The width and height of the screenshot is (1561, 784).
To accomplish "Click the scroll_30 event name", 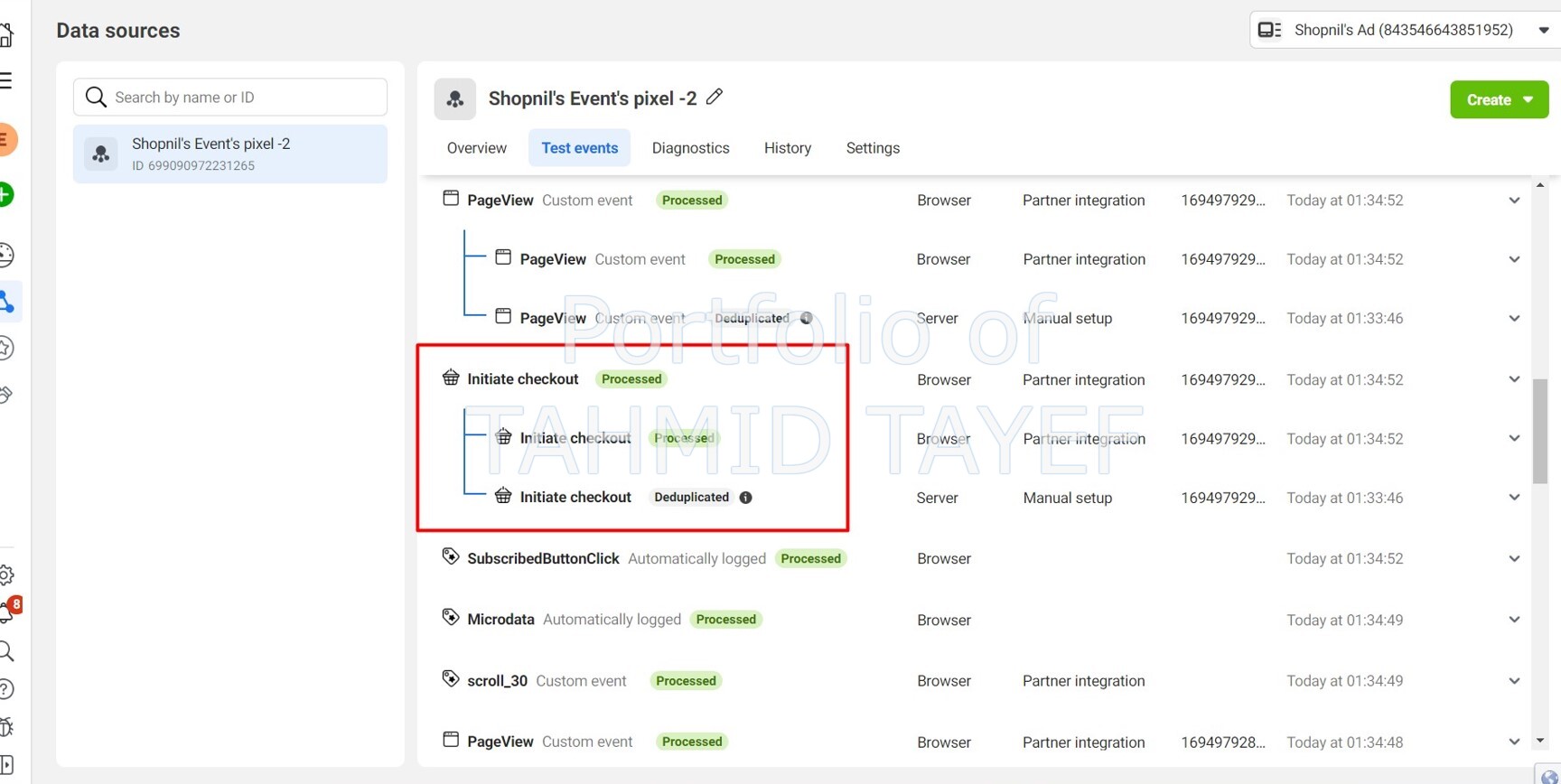I will click(497, 681).
